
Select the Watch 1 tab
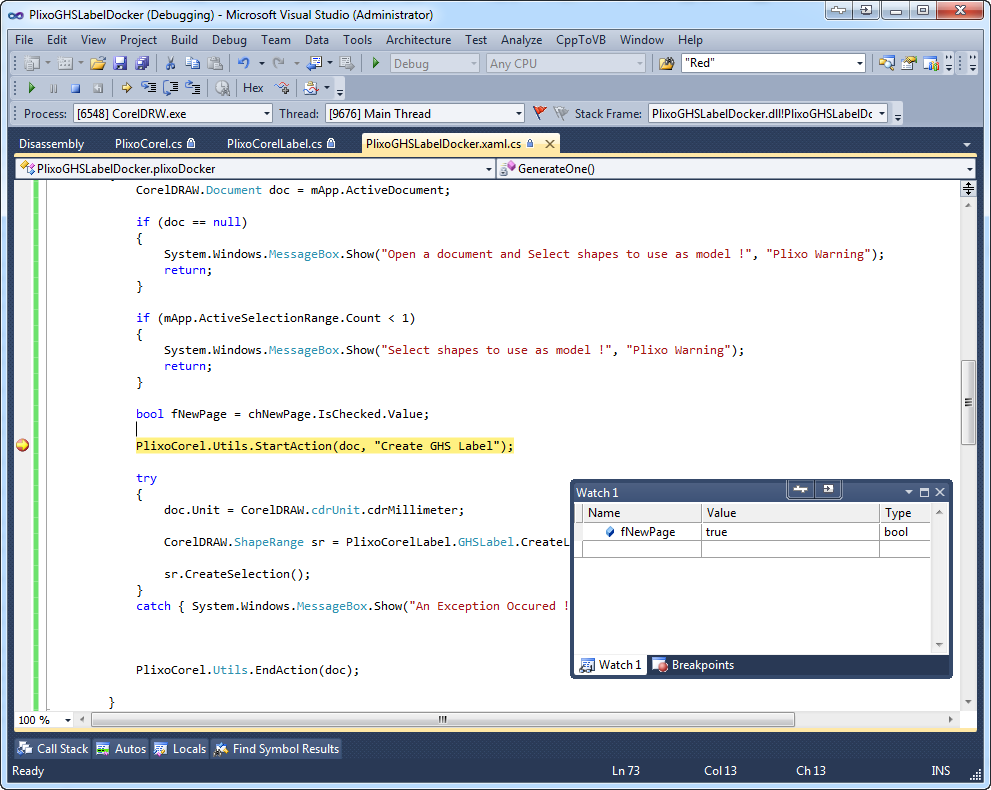click(x=611, y=665)
